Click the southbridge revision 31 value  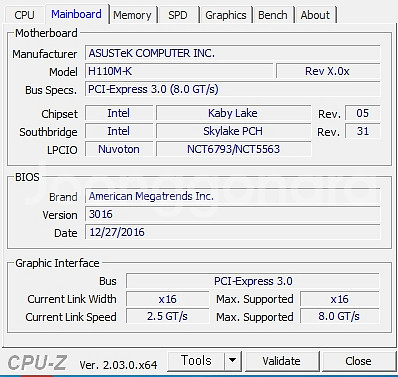[363, 131]
